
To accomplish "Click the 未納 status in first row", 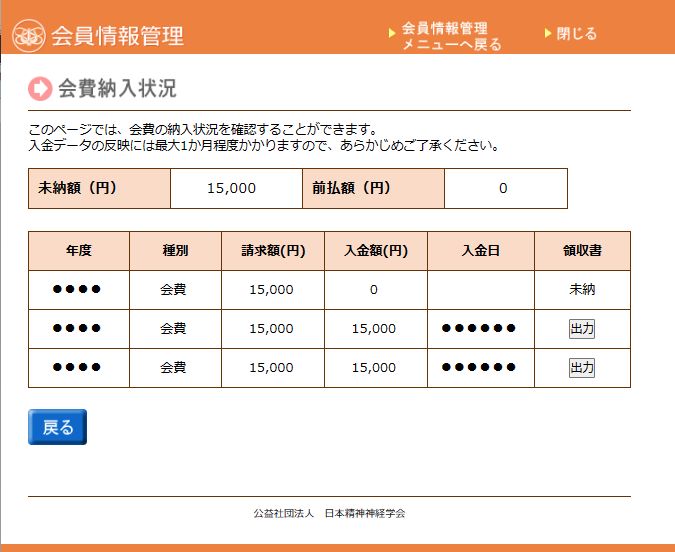I will (582, 289).
